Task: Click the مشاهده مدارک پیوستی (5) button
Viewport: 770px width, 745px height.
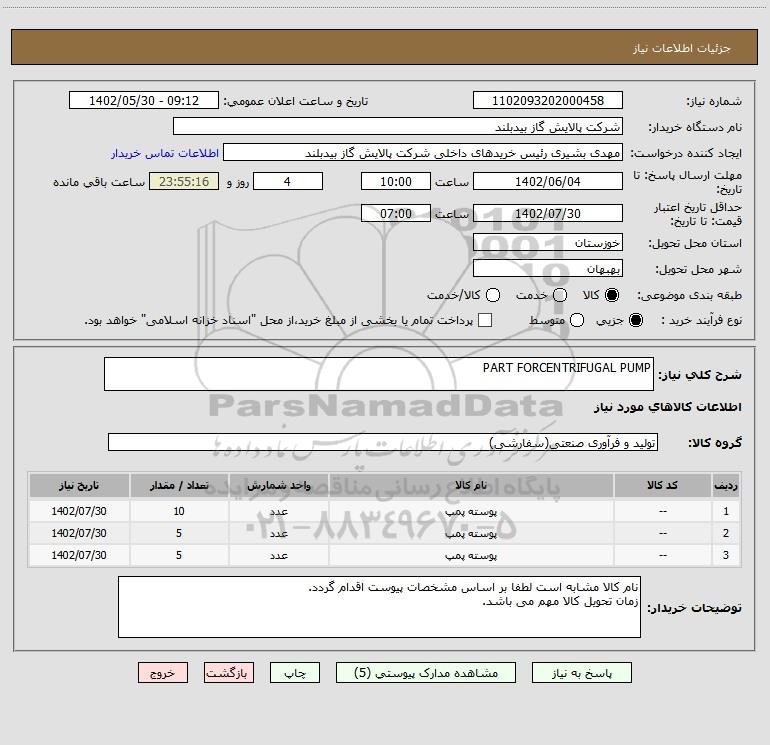Action: click(426, 673)
